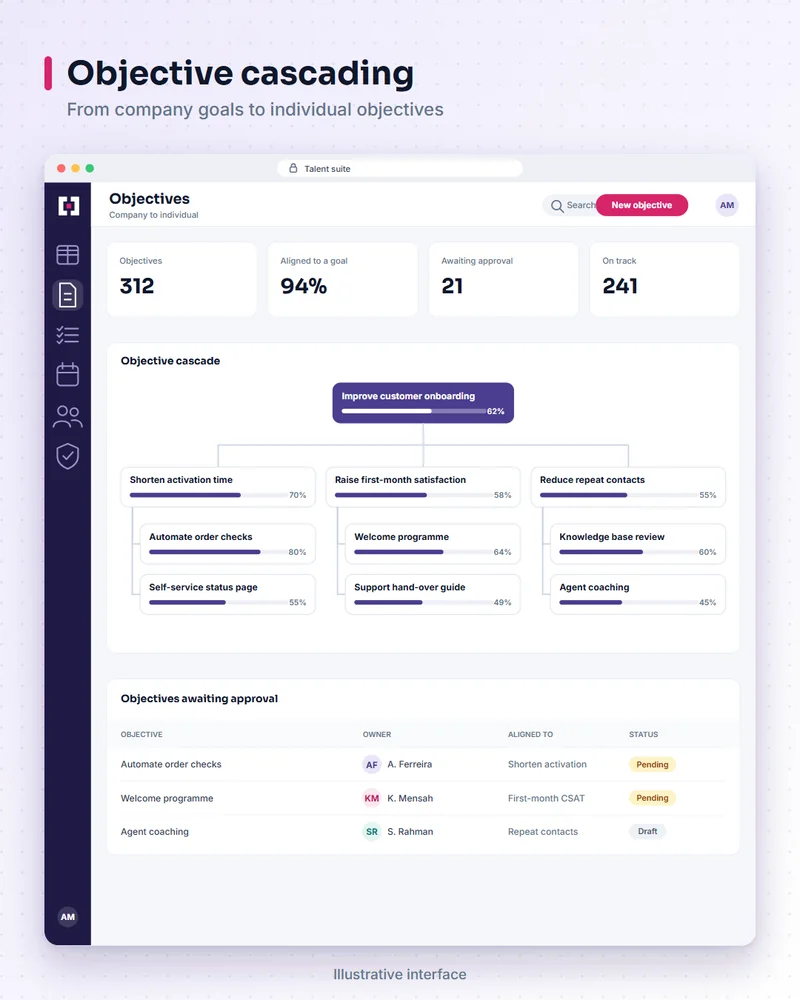The height and width of the screenshot is (1000, 800).
Task: Select Agent coaching cascade node
Action: tap(638, 594)
